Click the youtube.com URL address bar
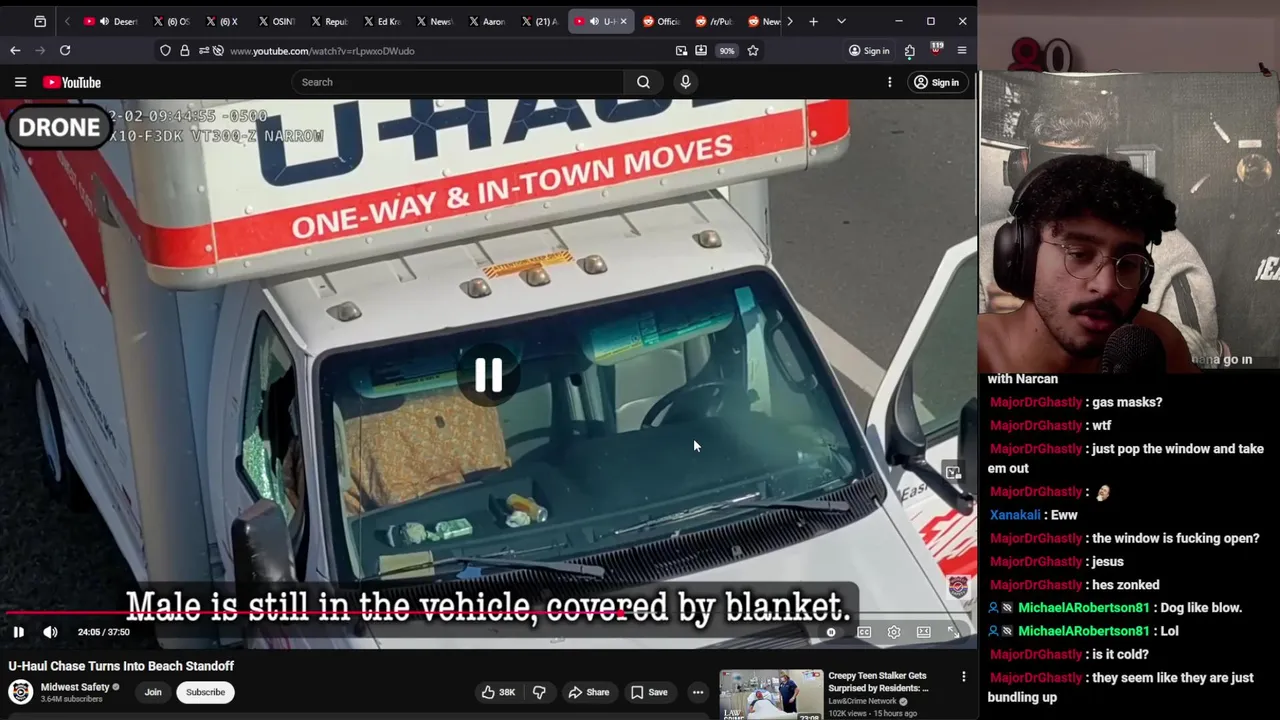The width and height of the screenshot is (1280, 720). pyautogui.click(x=322, y=50)
